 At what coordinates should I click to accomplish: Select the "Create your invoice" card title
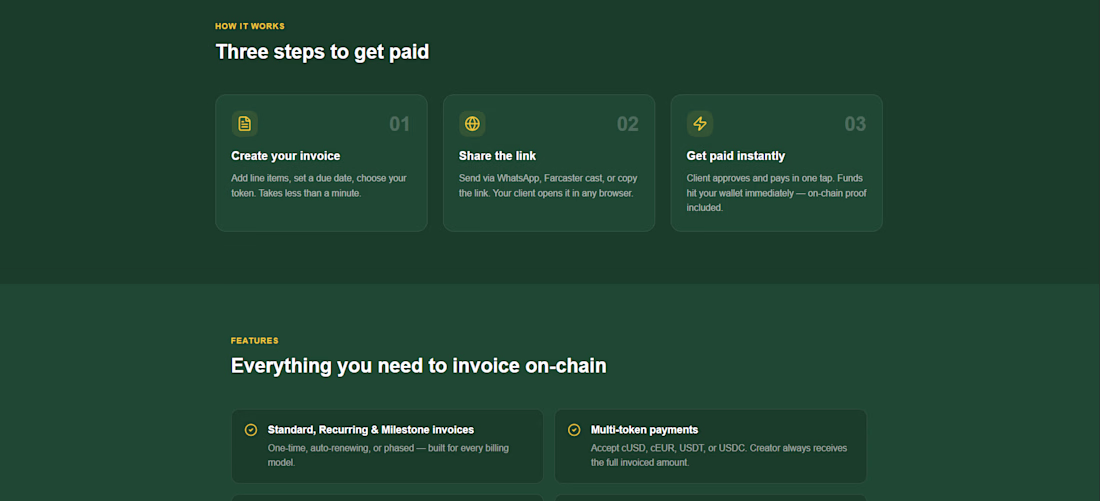286,156
